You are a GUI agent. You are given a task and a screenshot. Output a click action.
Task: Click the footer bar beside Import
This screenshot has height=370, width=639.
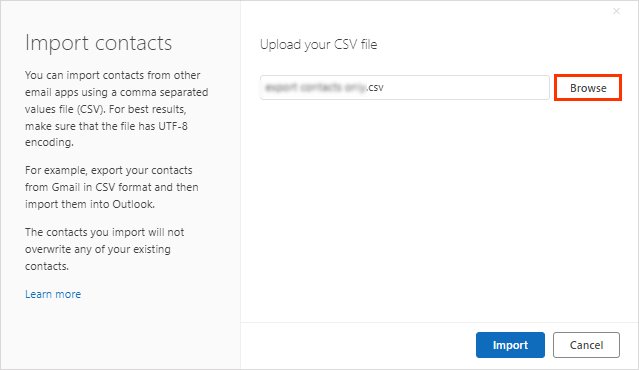pyautogui.click(x=358, y=345)
